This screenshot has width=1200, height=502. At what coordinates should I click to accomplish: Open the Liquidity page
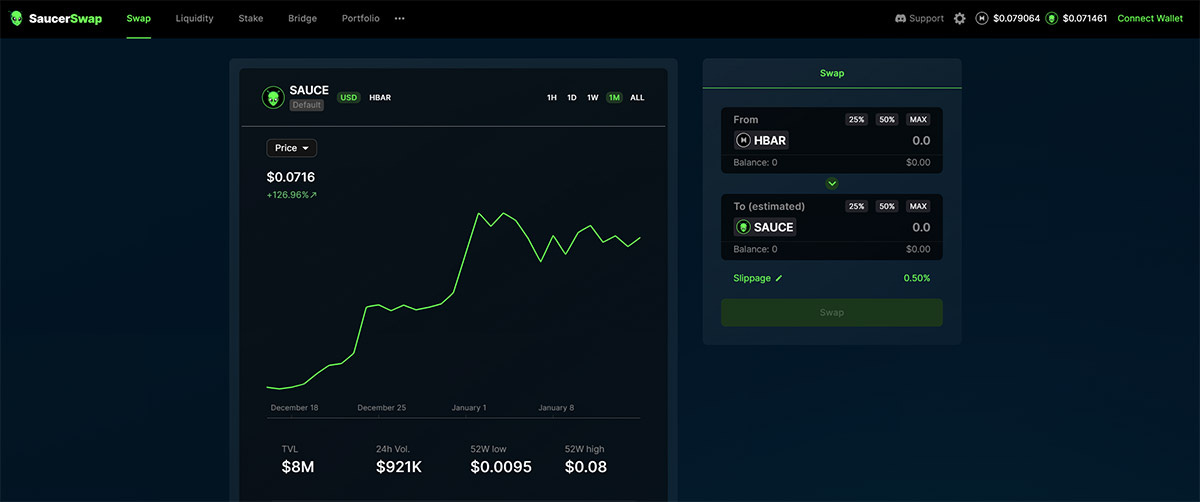tap(194, 18)
